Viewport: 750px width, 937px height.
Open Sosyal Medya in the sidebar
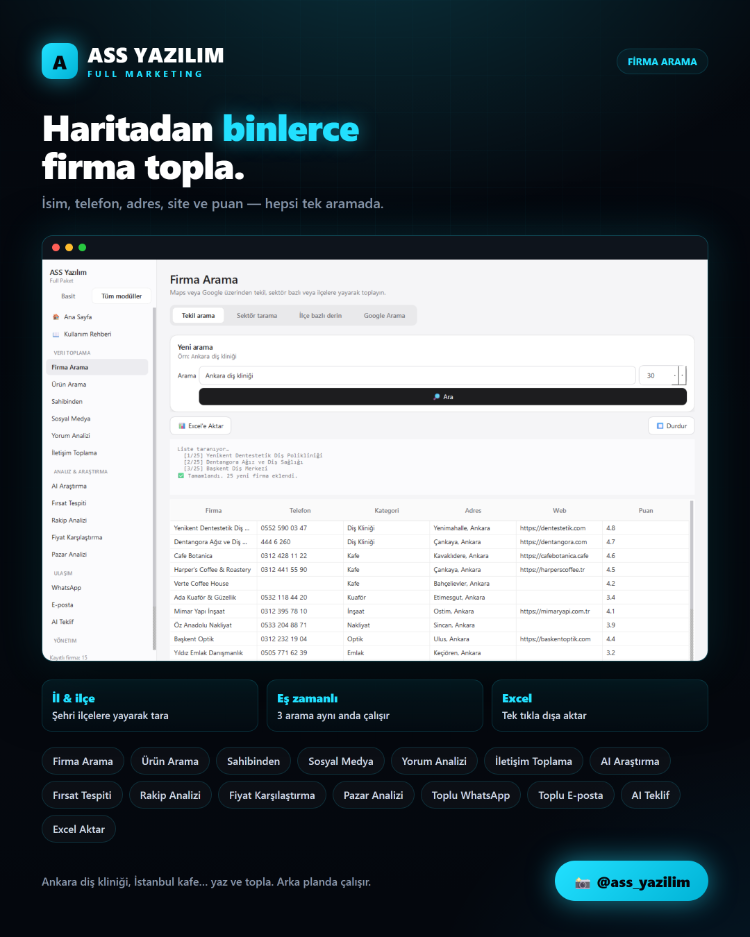coord(97,419)
